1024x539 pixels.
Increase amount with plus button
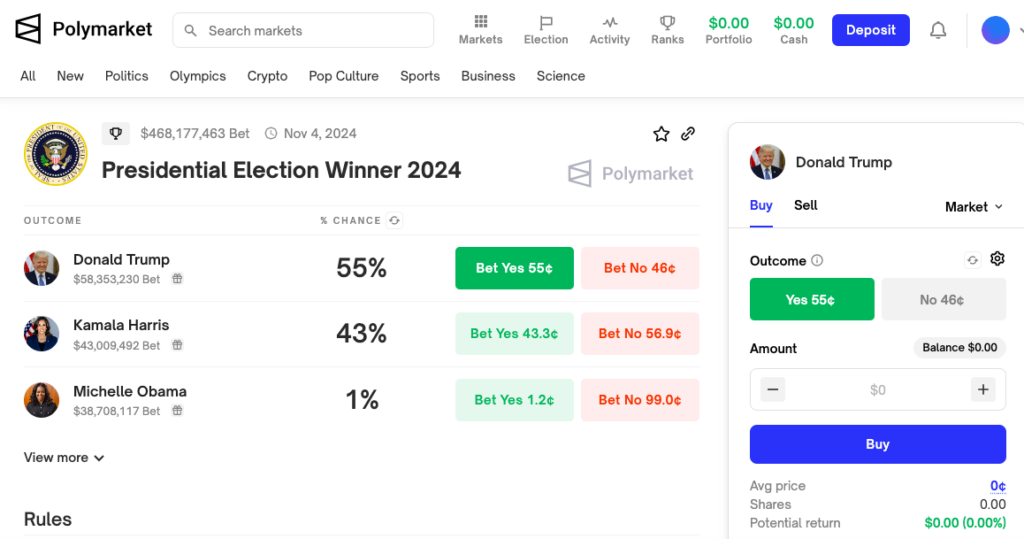pos(983,390)
